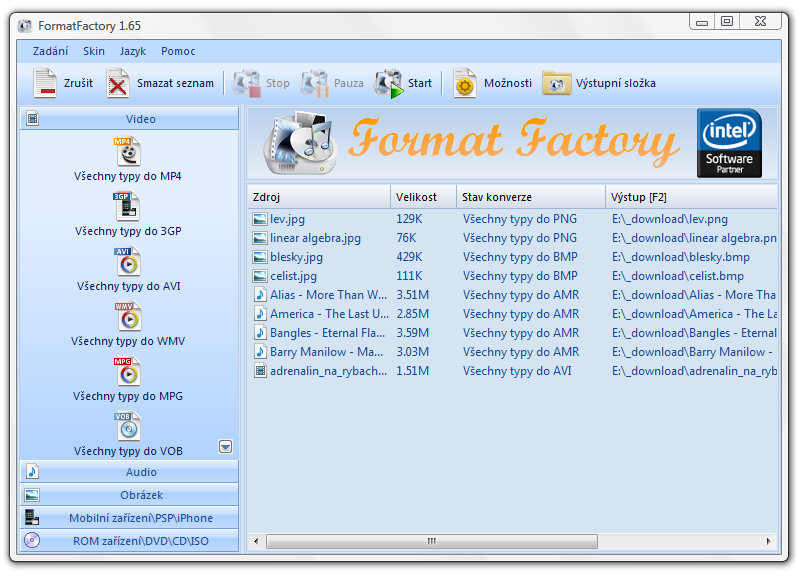Image resolution: width=796 pixels, height=574 pixels.
Task: Click the Výstup [F2] column header
Action: pos(691,197)
